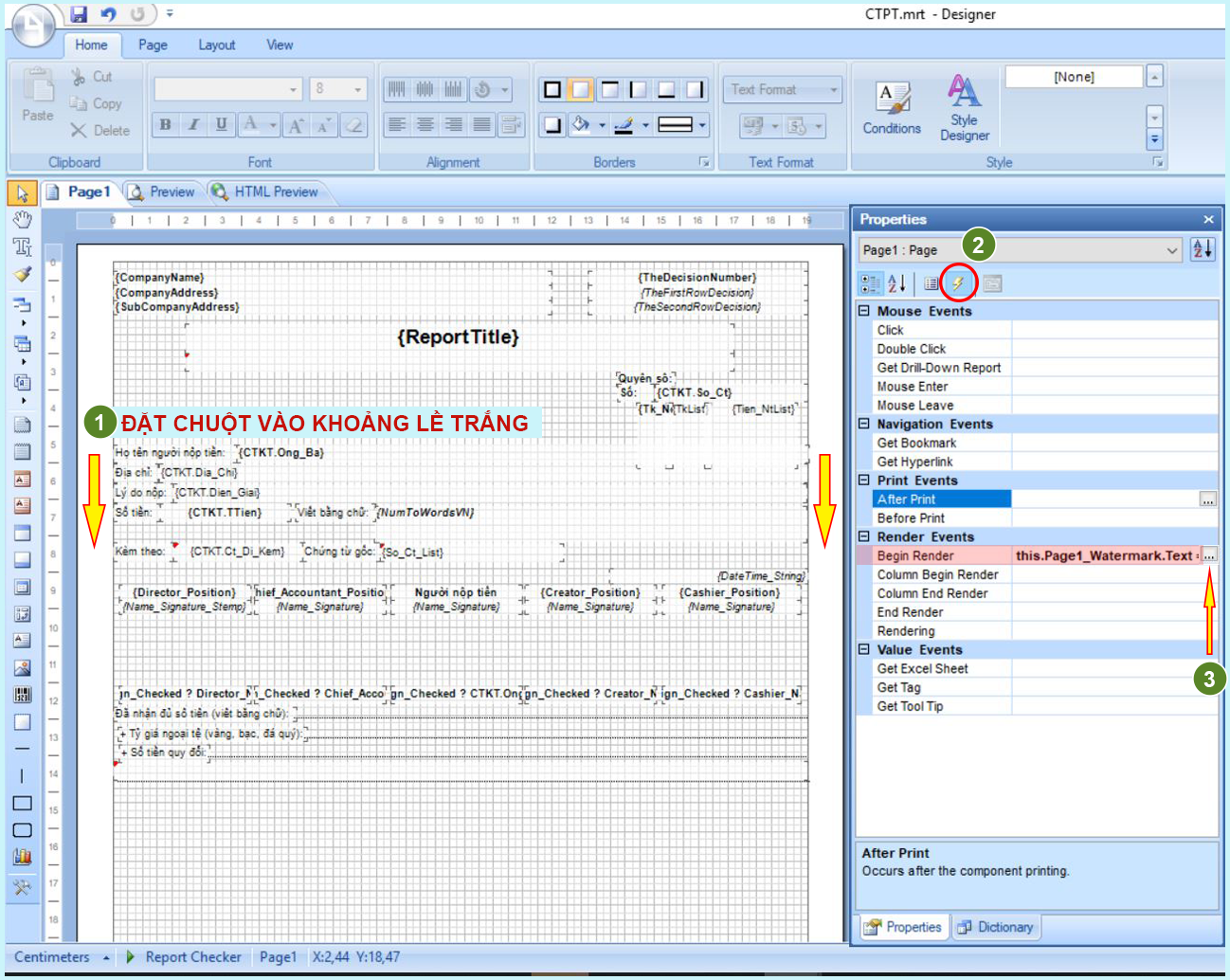Image resolution: width=1230 pixels, height=980 pixels.
Task: Toggle align left in Alignment group
Action: [397, 124]
